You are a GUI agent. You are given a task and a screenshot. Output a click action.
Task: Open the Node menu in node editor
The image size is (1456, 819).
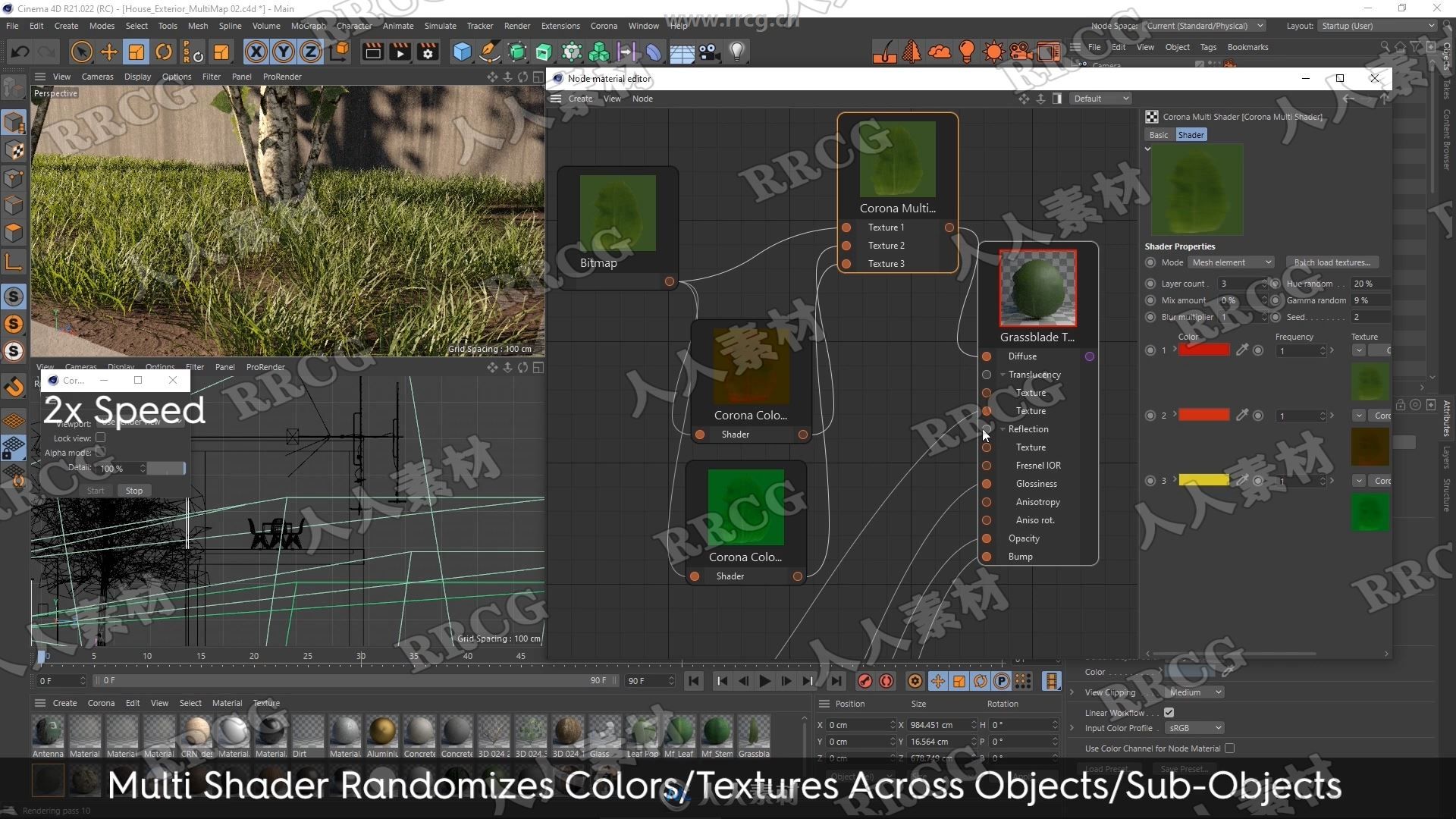point(642,99)
